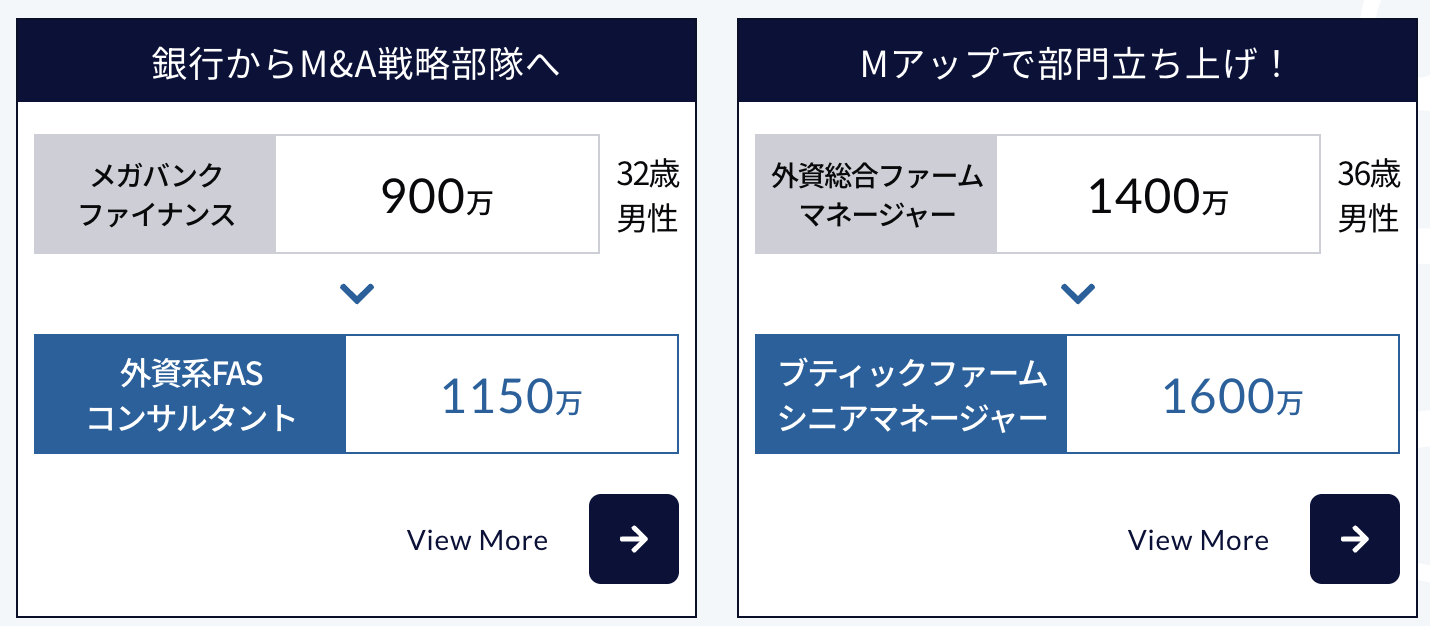Screen dimensions: 1430x626
Task: Click the 外資総合ファーム マネージャー label
Action: click(x=876, y=194)
